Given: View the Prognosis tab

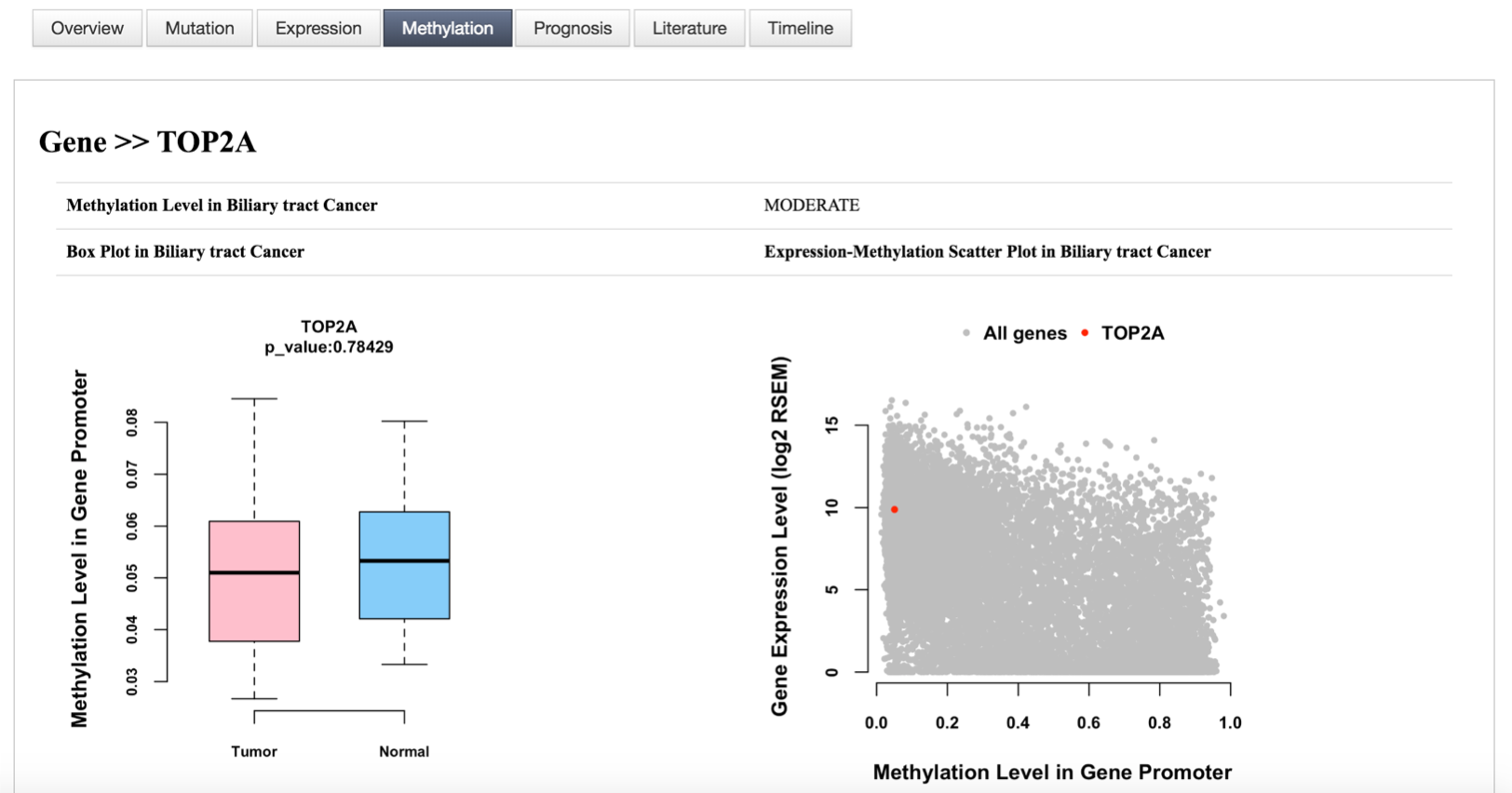Looking at the screenshot, I should pos(572,28).
